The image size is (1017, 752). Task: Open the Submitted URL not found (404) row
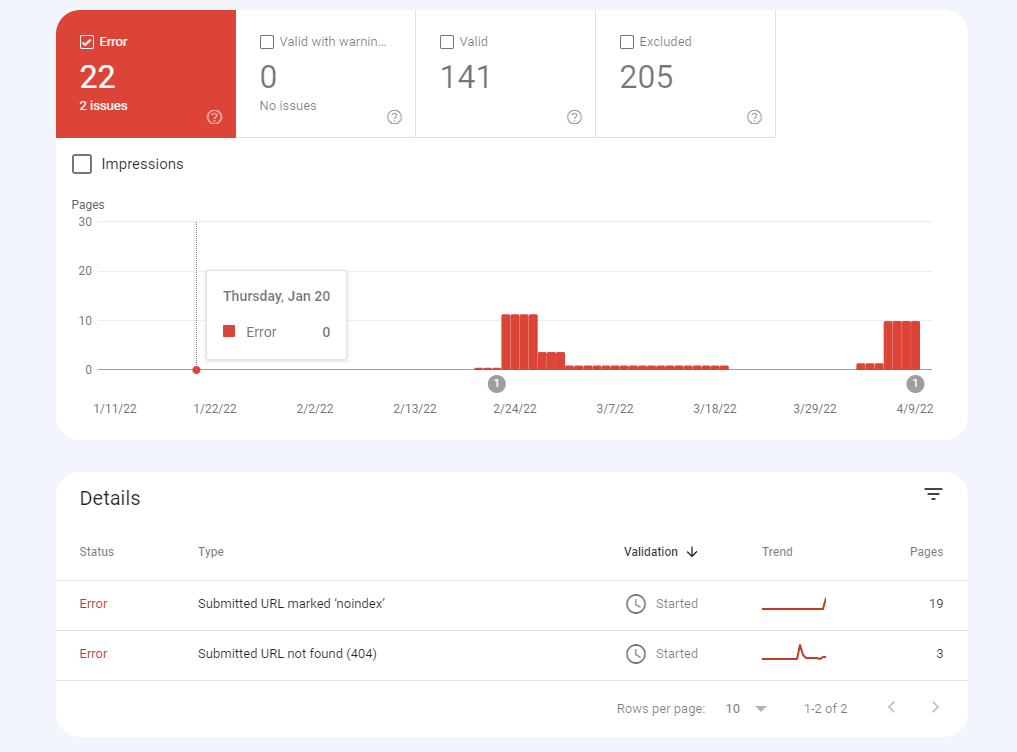287,654
